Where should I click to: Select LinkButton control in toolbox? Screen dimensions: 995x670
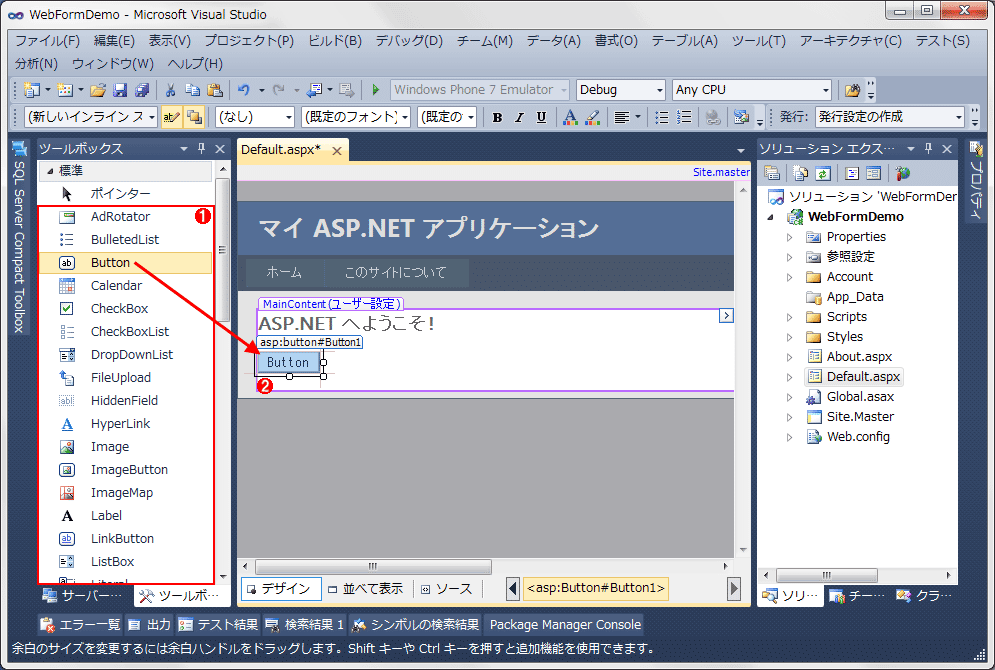click(125, 539)
